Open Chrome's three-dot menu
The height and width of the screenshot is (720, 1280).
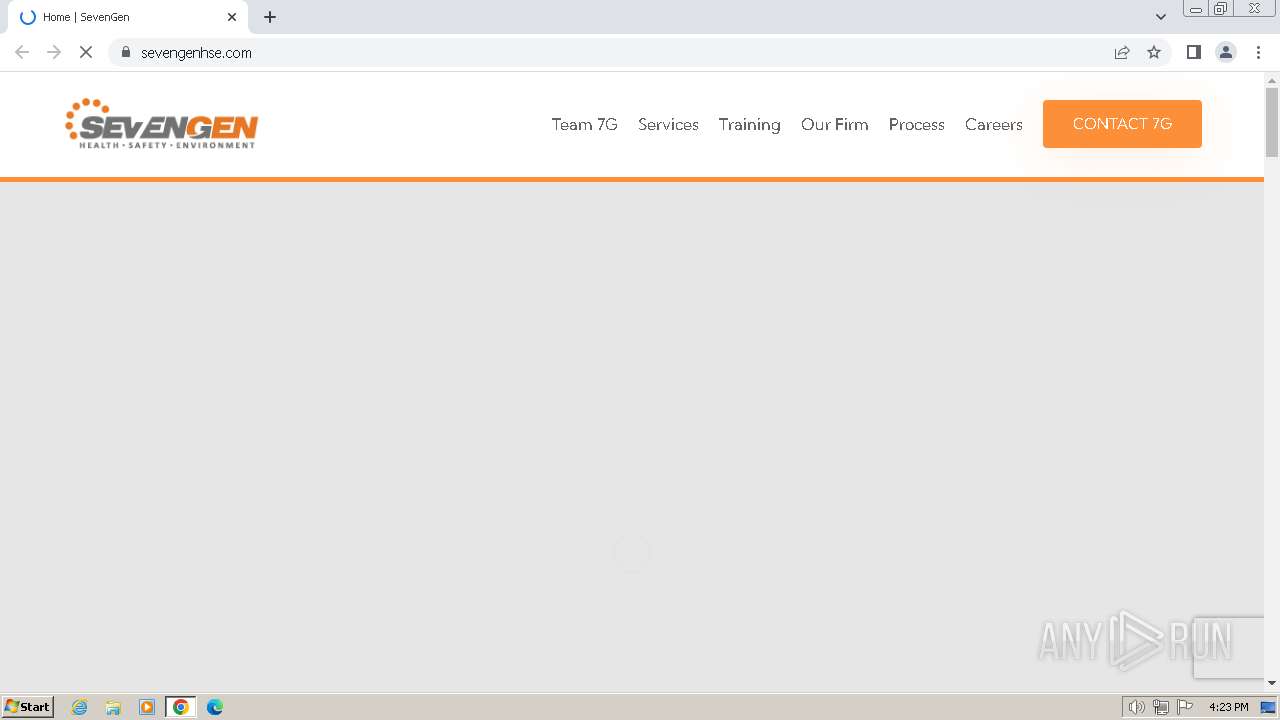1258,52
